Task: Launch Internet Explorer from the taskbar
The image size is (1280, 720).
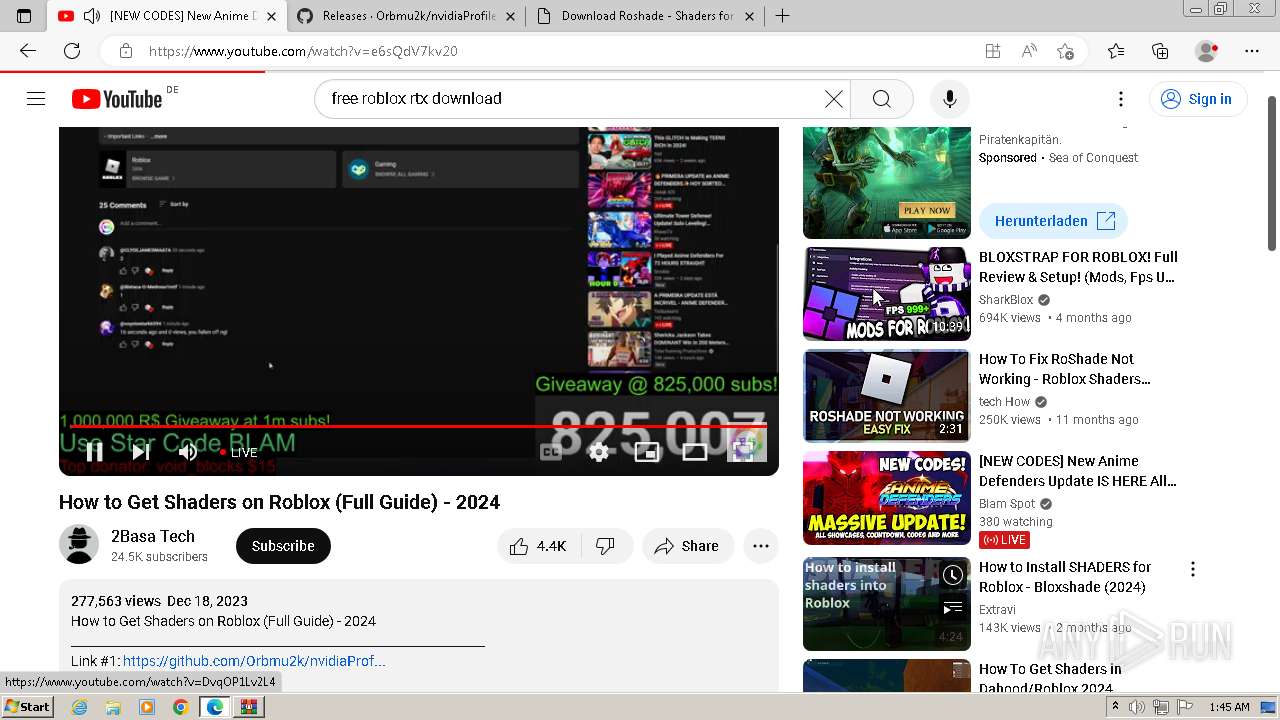Action: coord(79,707)
